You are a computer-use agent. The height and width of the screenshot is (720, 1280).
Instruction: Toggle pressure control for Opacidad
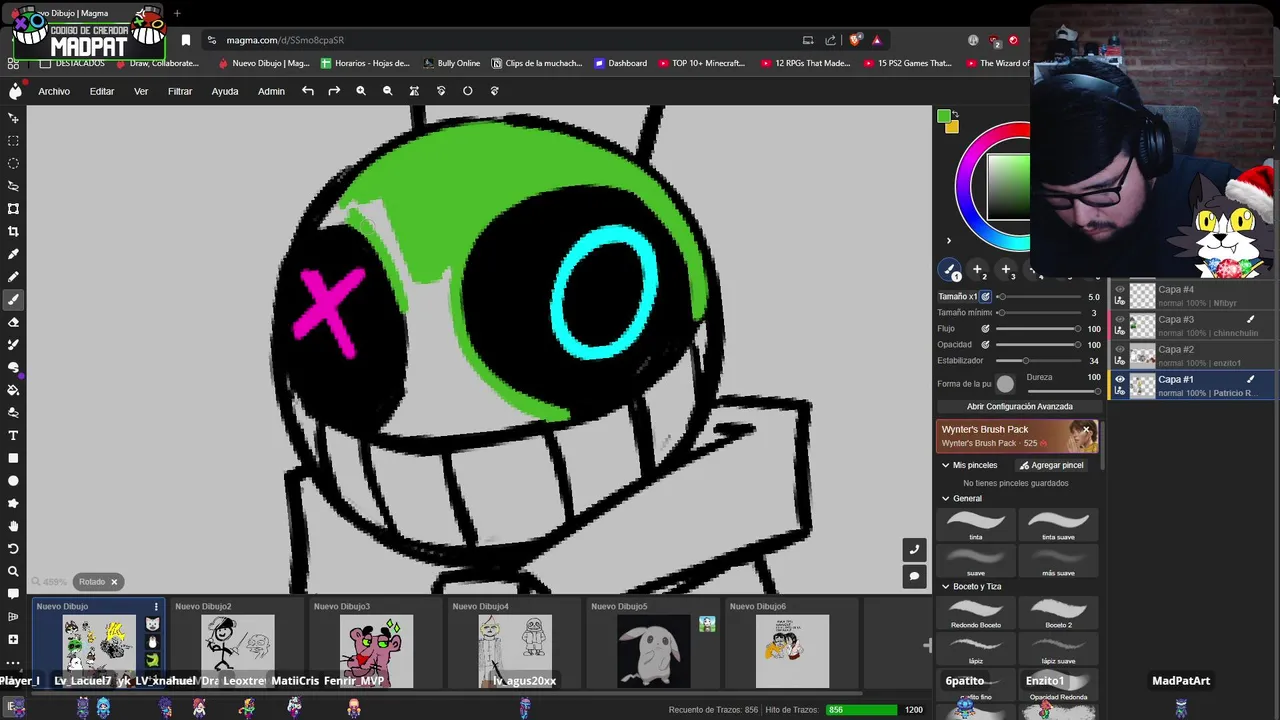point(985,345)
